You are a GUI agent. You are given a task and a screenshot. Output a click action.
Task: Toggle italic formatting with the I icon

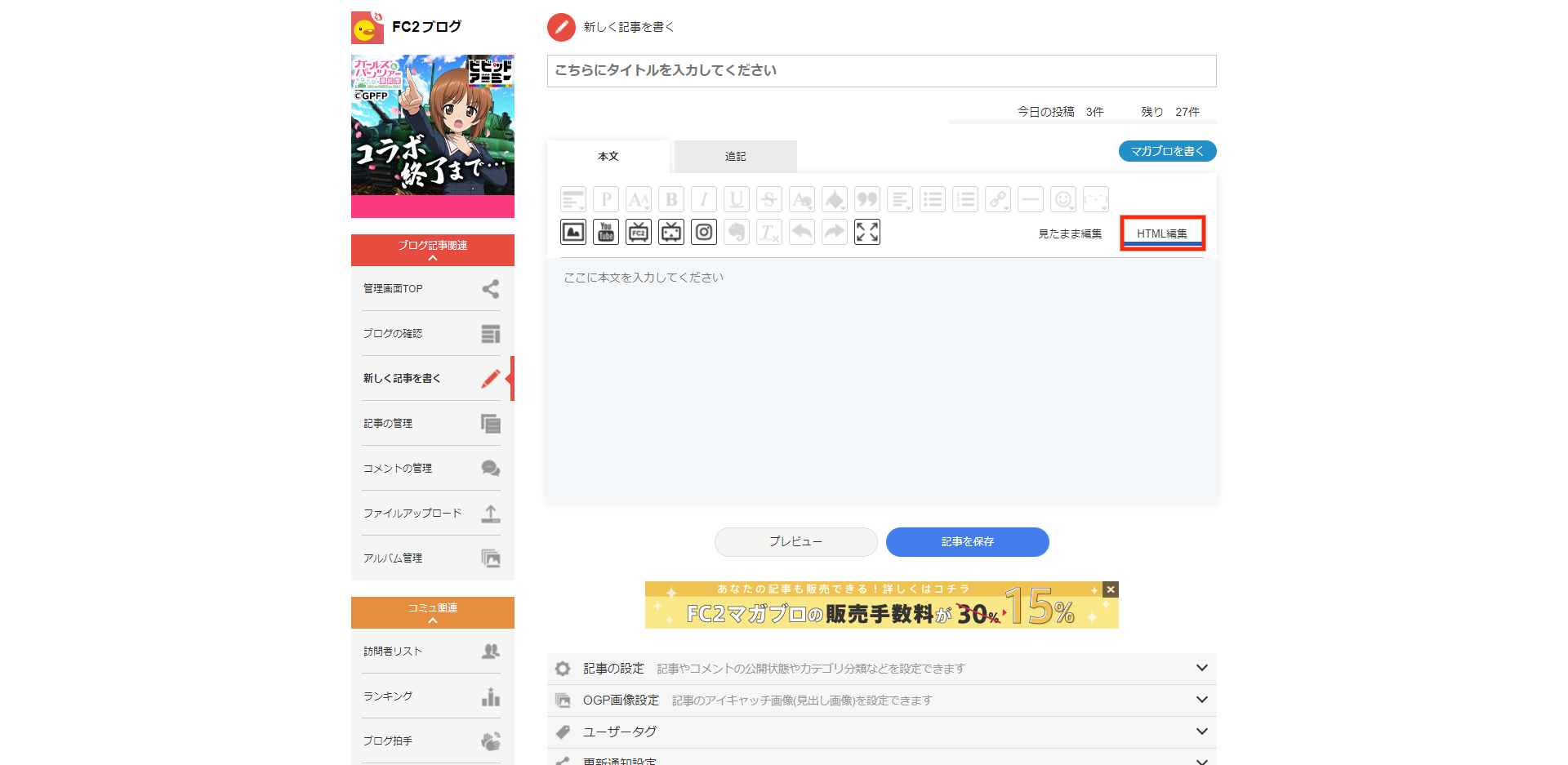point(704,199)
